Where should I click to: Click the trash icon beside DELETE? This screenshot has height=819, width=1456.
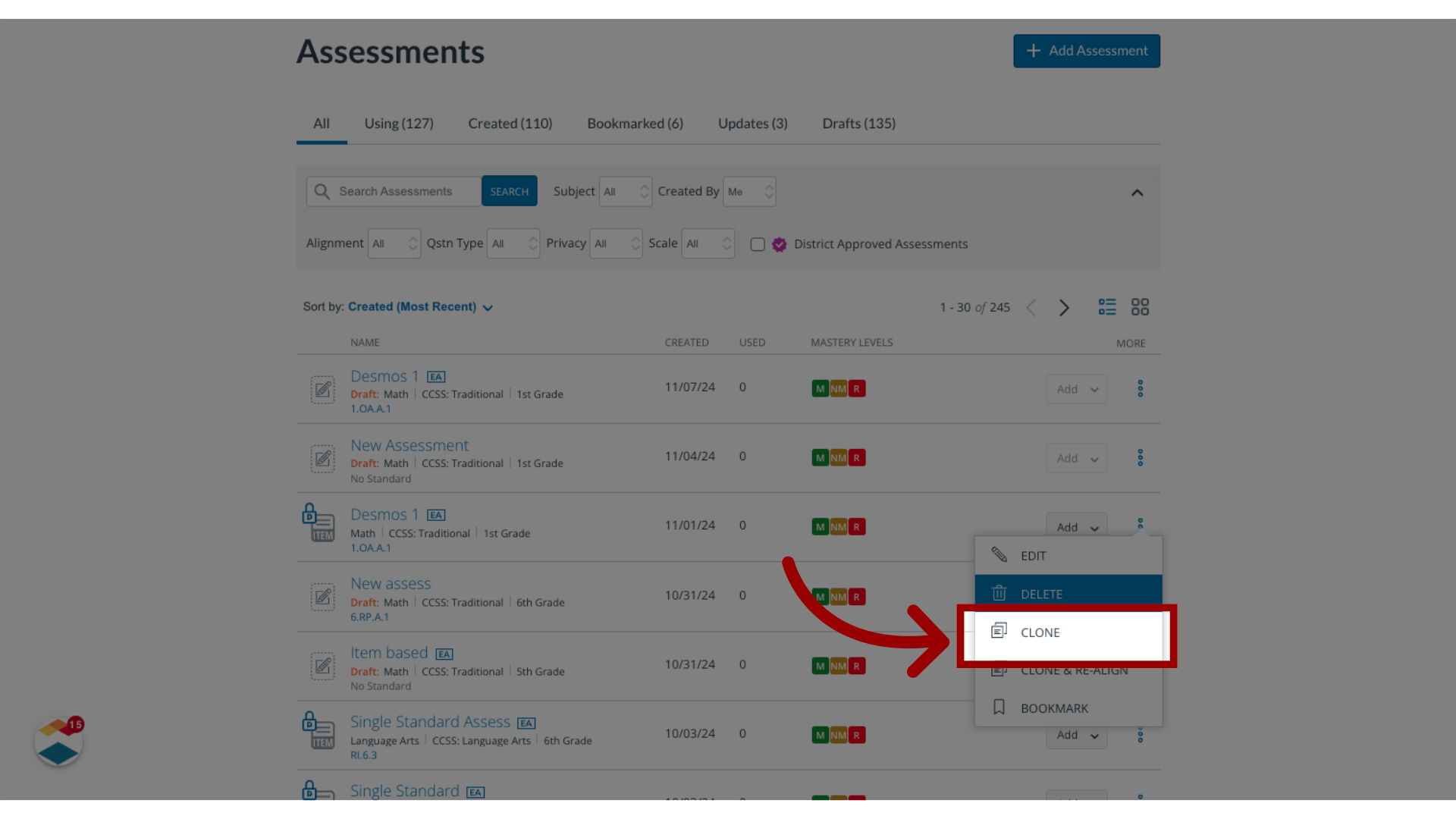tap(999, 593)
